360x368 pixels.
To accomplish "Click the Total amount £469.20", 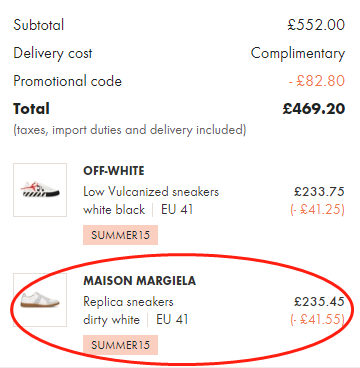I will (x=314, y=109).
